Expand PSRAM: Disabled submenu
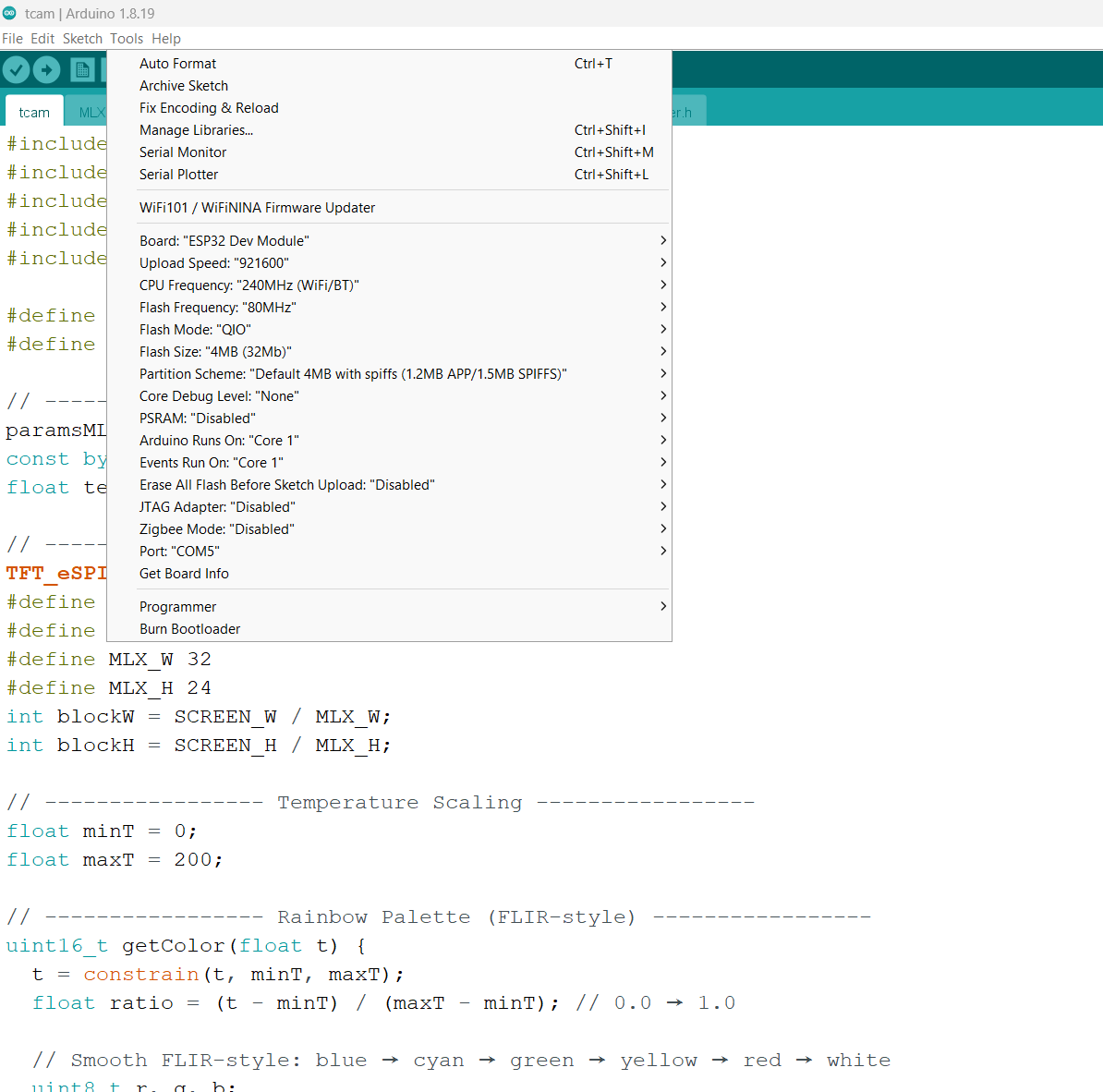1103x1092 pixels. (x=389, y=418)
